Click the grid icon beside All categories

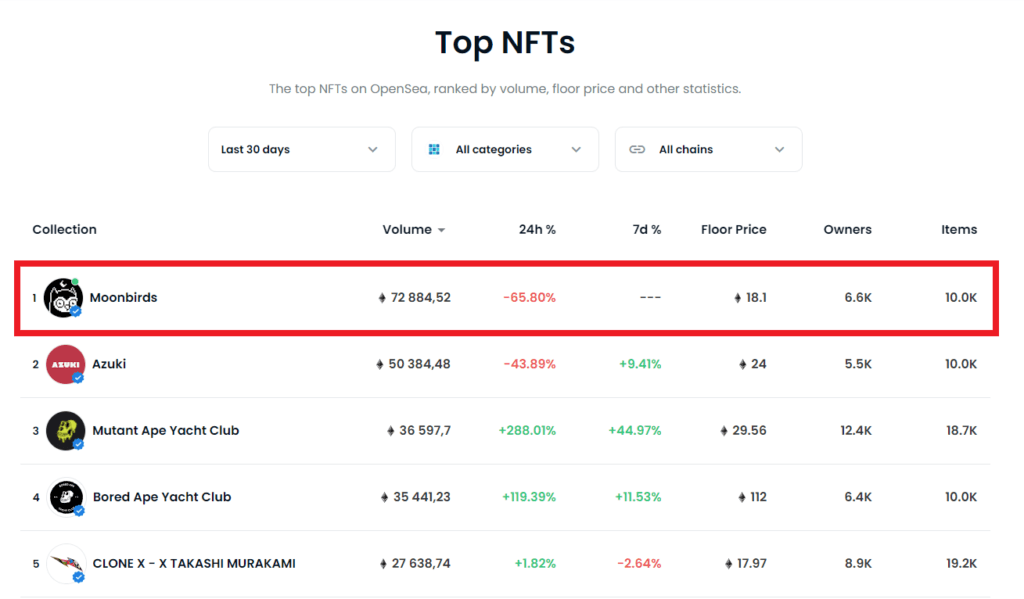[434, 150]
